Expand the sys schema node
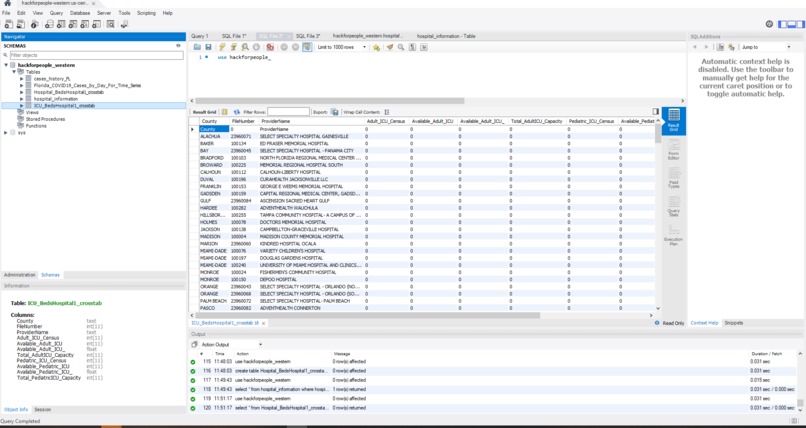806x428 pixels. [x=6, y=133]
